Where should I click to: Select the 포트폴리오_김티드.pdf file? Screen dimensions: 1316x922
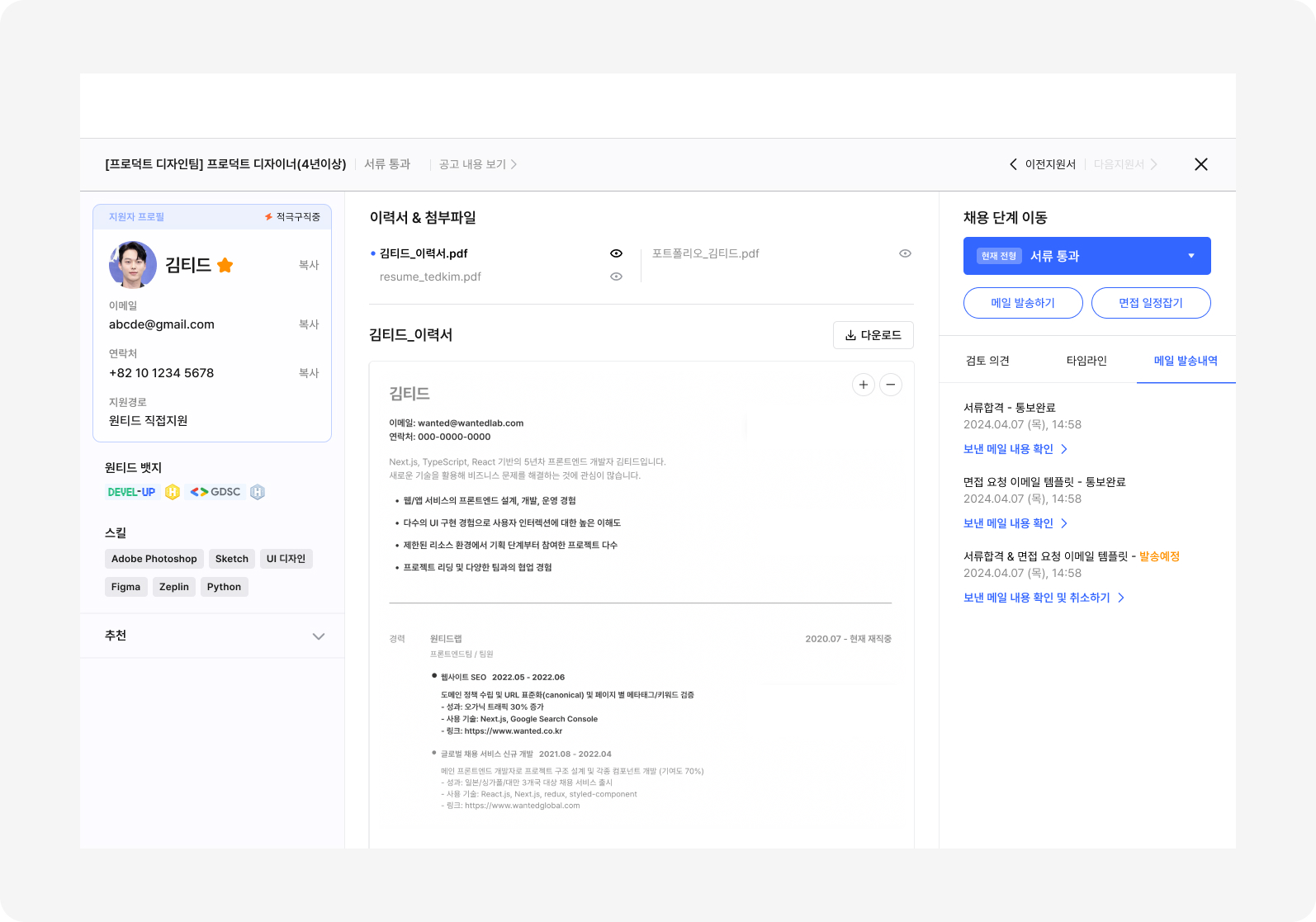pyautogui.click(x=706, y=253)
